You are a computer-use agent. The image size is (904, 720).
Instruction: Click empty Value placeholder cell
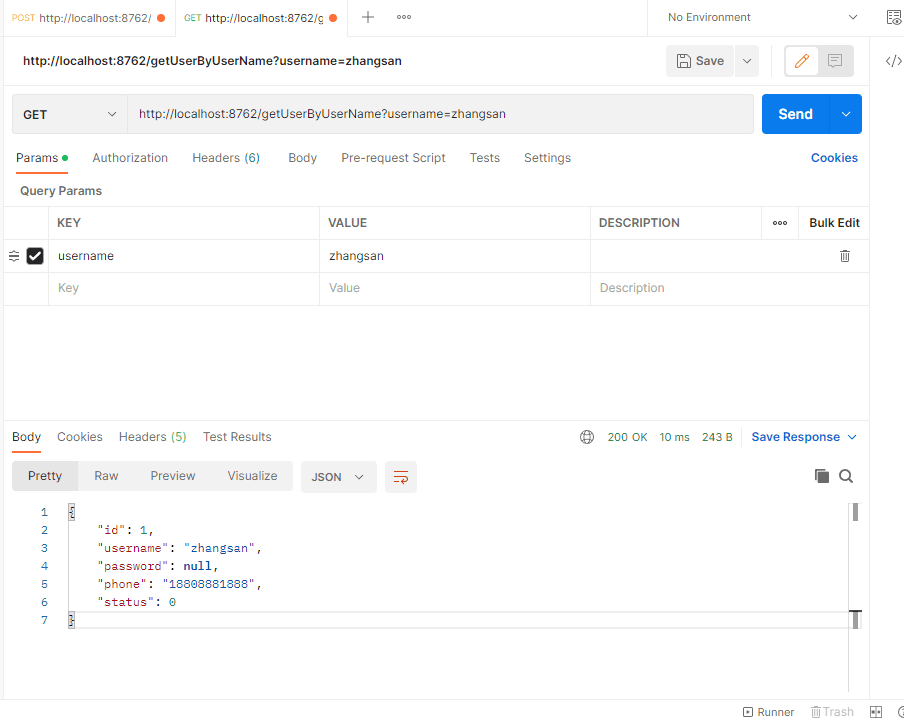point(455,288)
